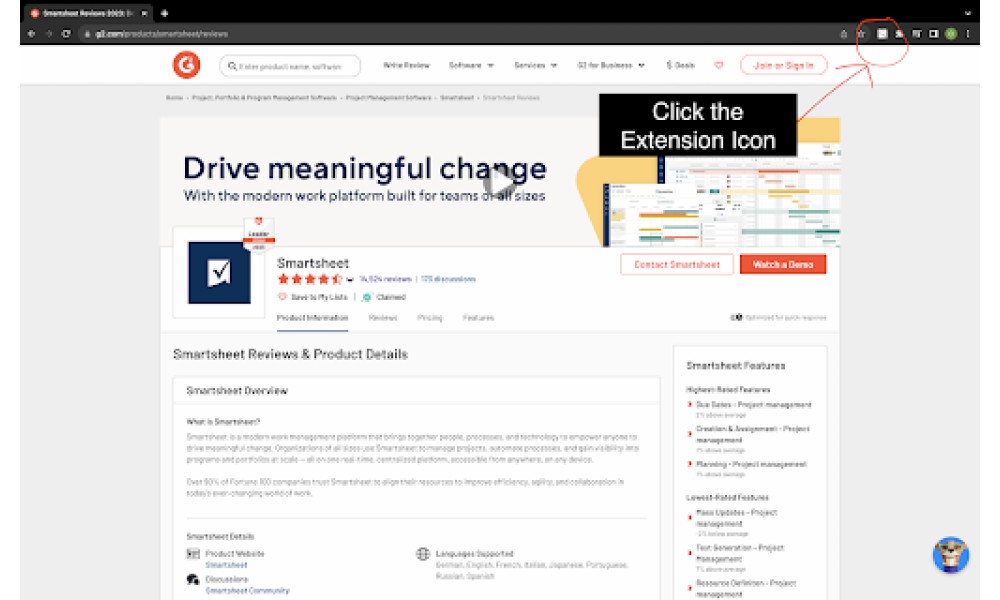Click the browser back arrow
Viewport: 1000px width, 600px height.
(x=31, y=34)
